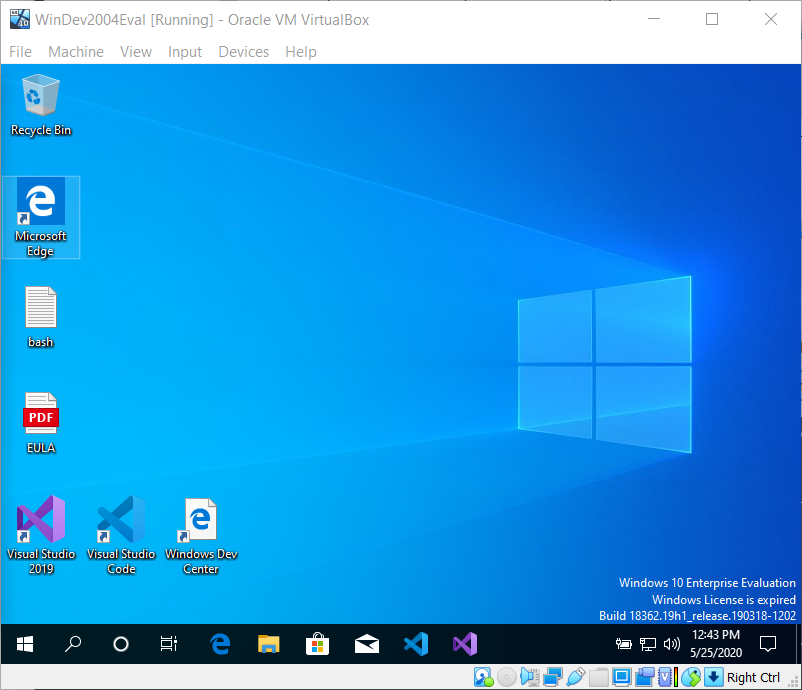
Task: Open File Explorer from the taskbar
Action: (269, 644)
